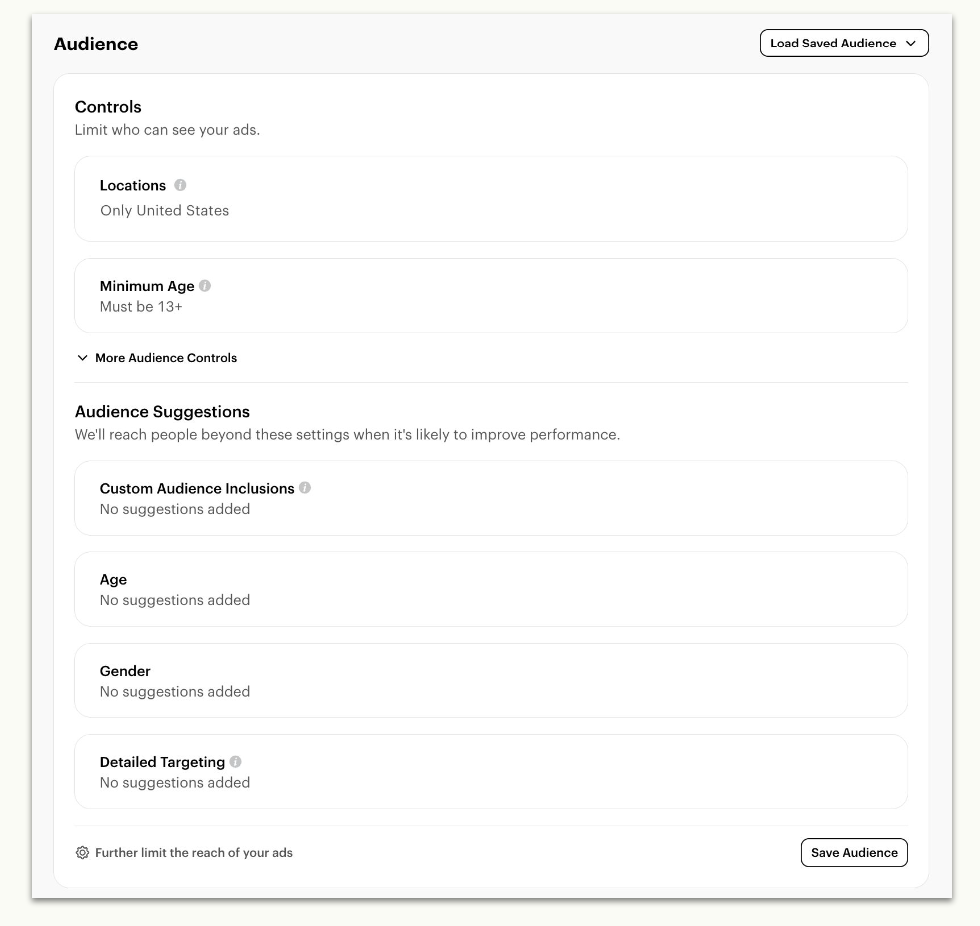Open the Locations card showing Only United States
Screen dimensions: 980x926
tap(491, 199)
